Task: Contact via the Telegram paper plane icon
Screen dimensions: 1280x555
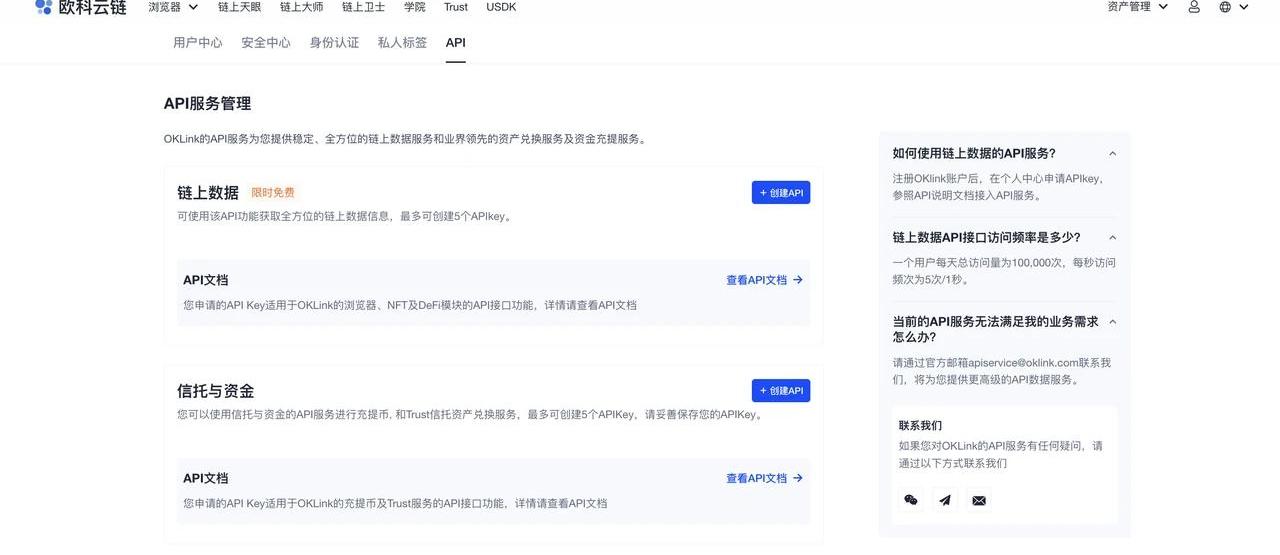Action: (945, 500)
